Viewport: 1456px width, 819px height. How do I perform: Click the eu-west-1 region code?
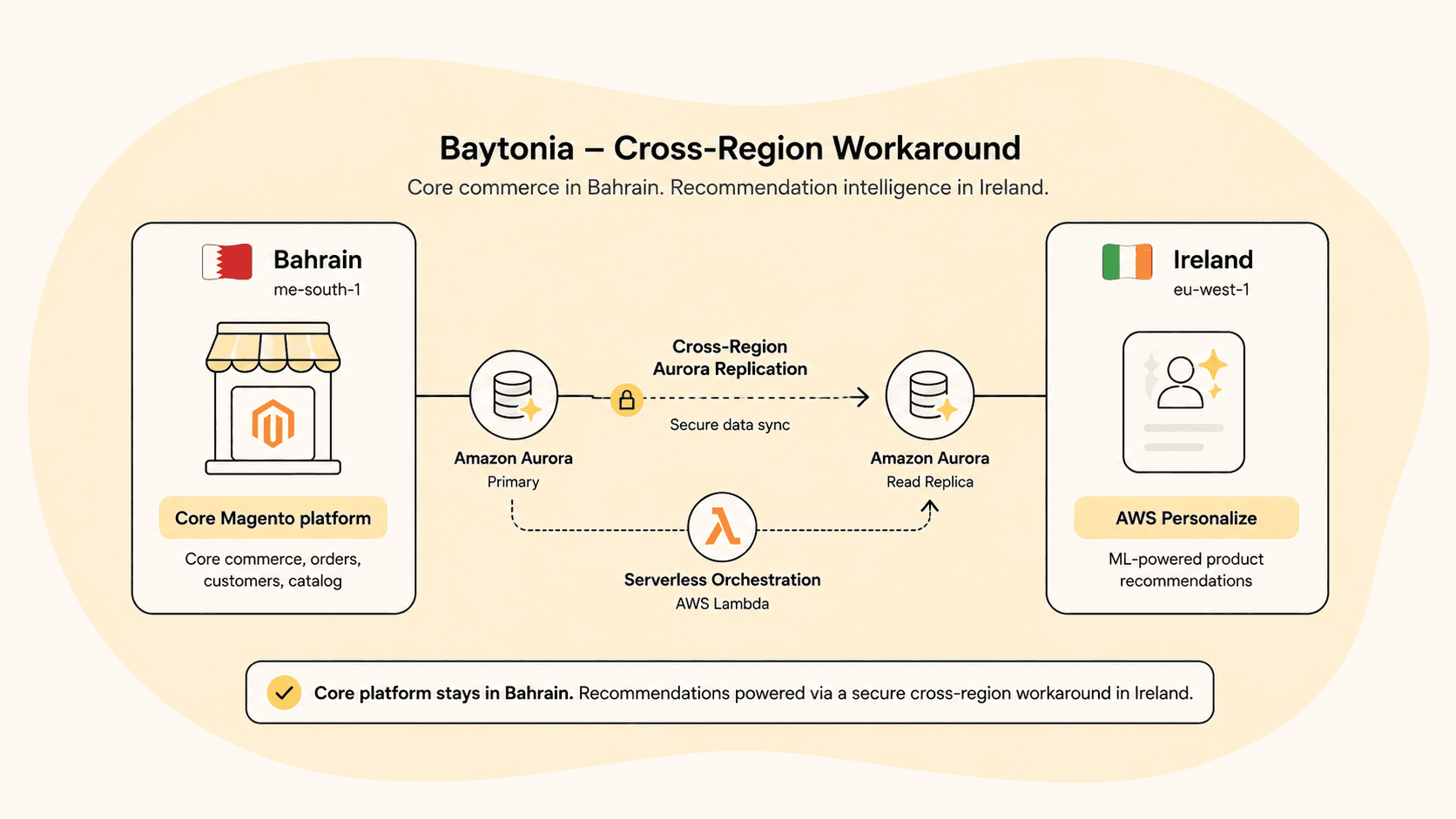click(1211, 290)
